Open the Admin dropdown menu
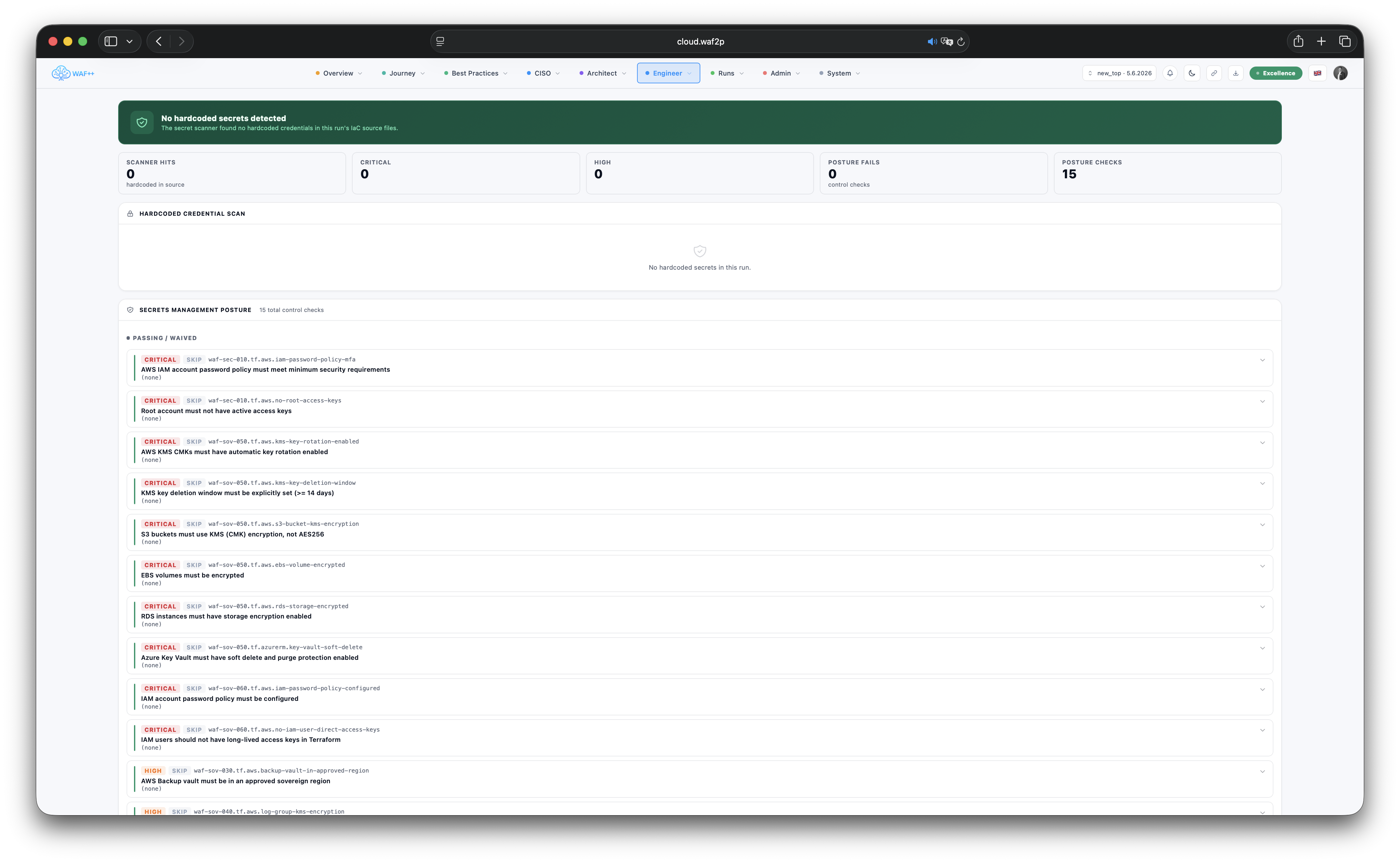 point(781,73)
